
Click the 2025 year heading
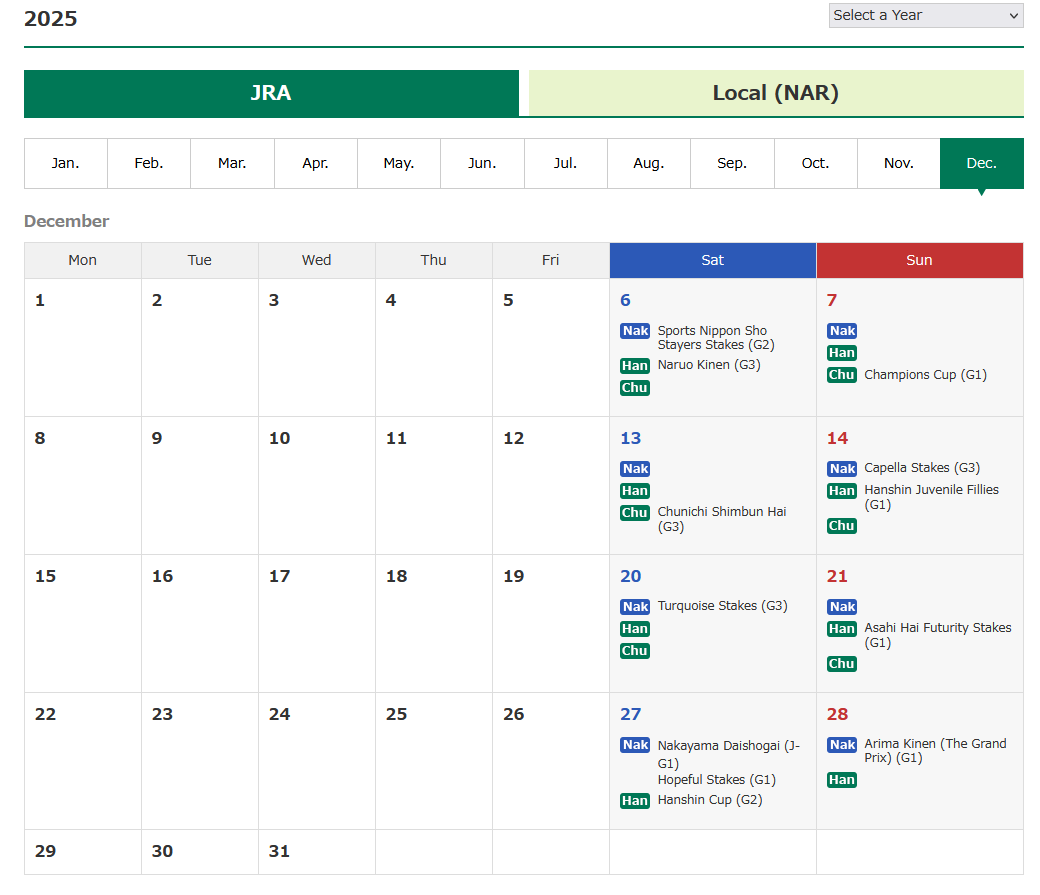pos(50,19)
